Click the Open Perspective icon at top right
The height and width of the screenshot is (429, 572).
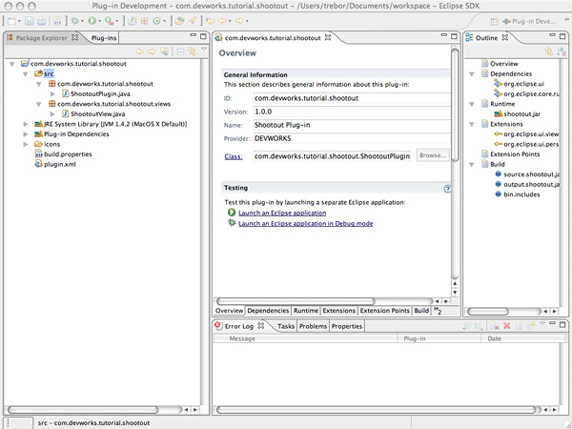coord(494,22)
